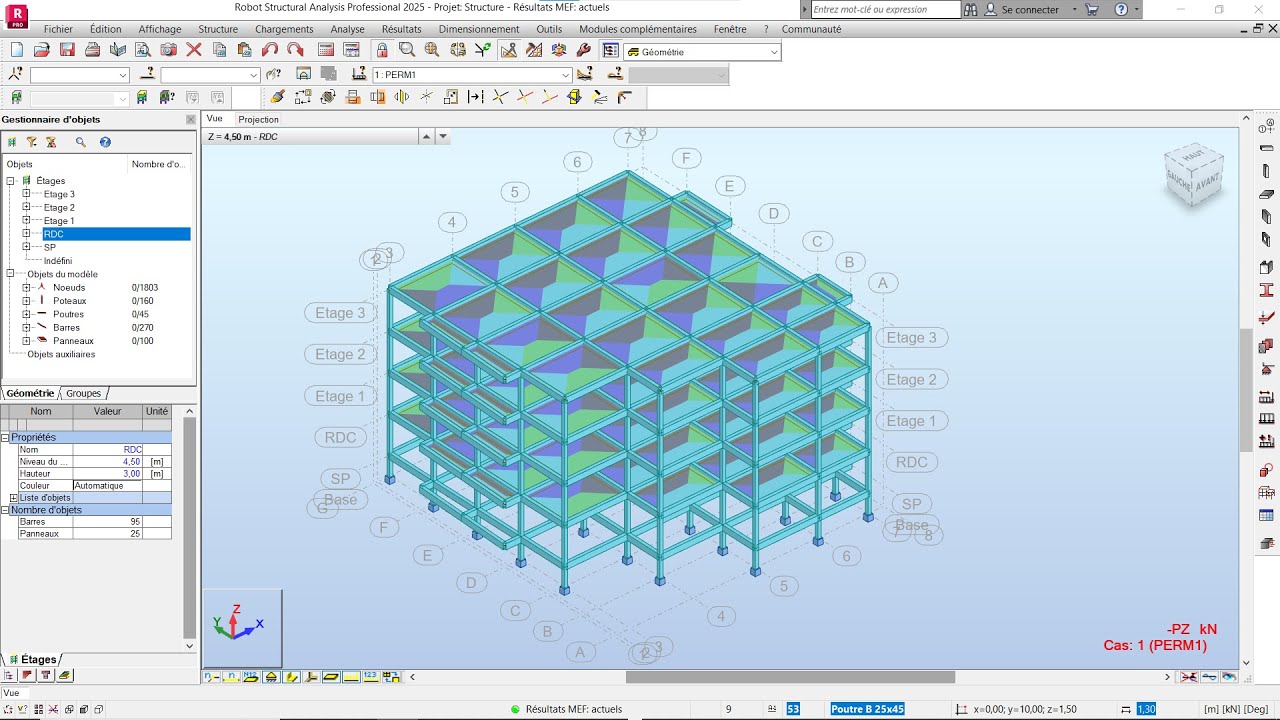Image resolution: width=1280 pixels, height=720 pixels.
Task: Open the Chargements menu
Action: coord(284,29)
